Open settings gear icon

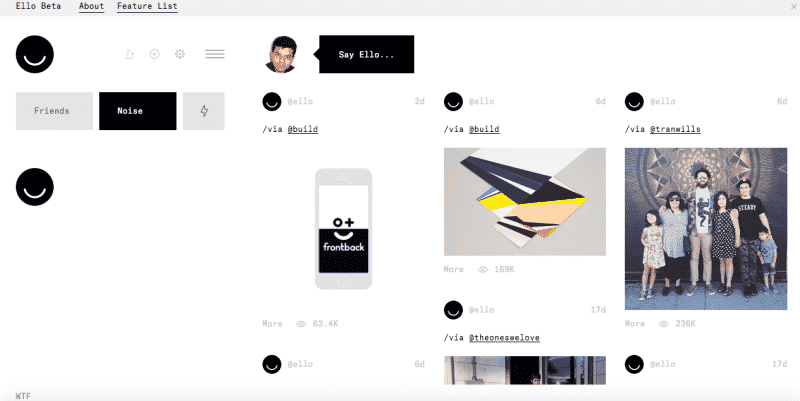180,54
